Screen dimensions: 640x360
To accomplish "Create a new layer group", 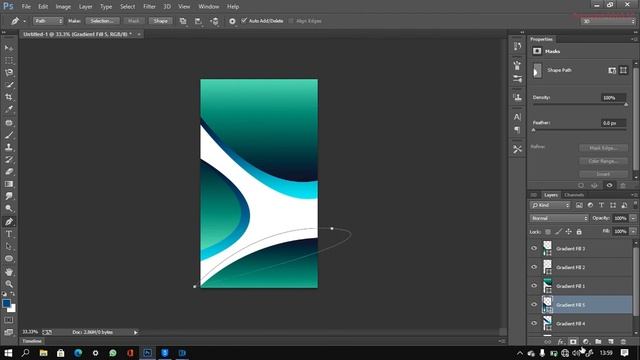I will point(598,341).
